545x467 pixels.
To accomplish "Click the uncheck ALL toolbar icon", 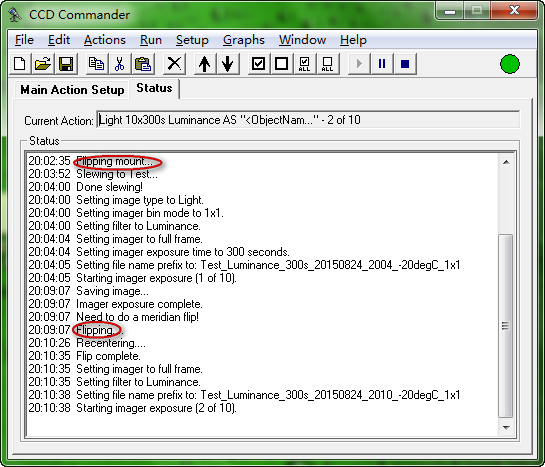I will [x=327, y=64].
